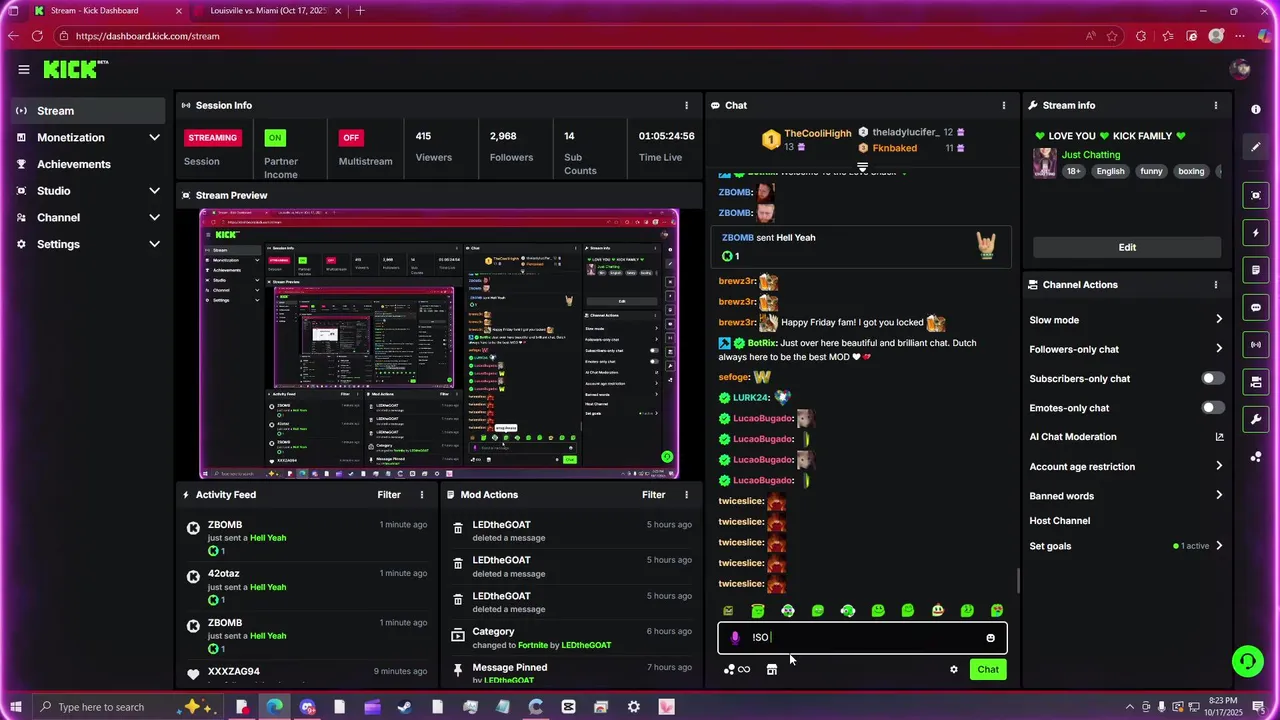
Task: Click the Multistream OFF indicator
Action: click(x=350, y=138)
